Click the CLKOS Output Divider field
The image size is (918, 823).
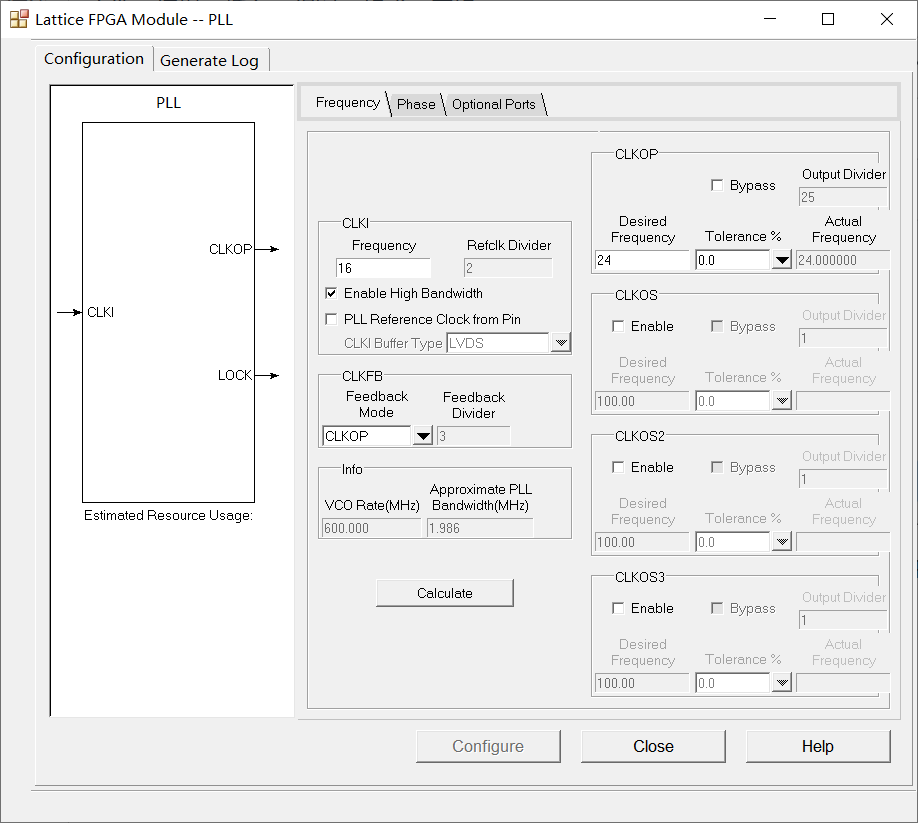(843, 338)
